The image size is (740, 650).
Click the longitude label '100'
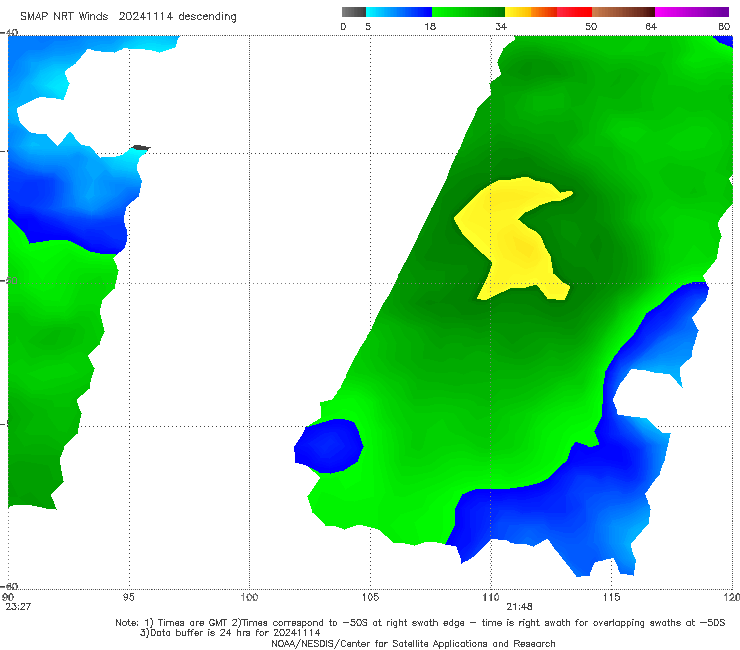(249, 597)
